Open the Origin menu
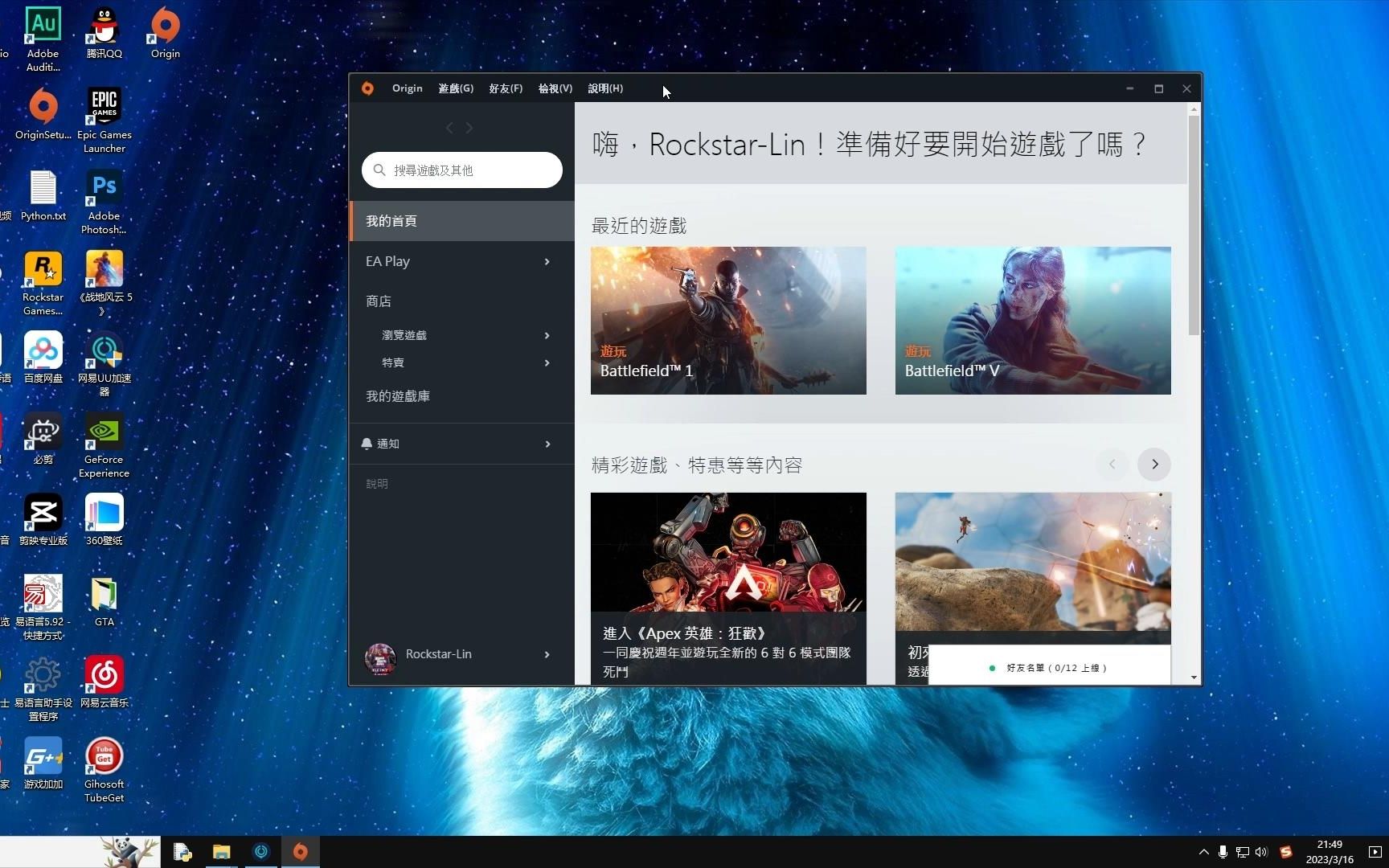Screen dimensions: 1389x868 pos(407,88)
